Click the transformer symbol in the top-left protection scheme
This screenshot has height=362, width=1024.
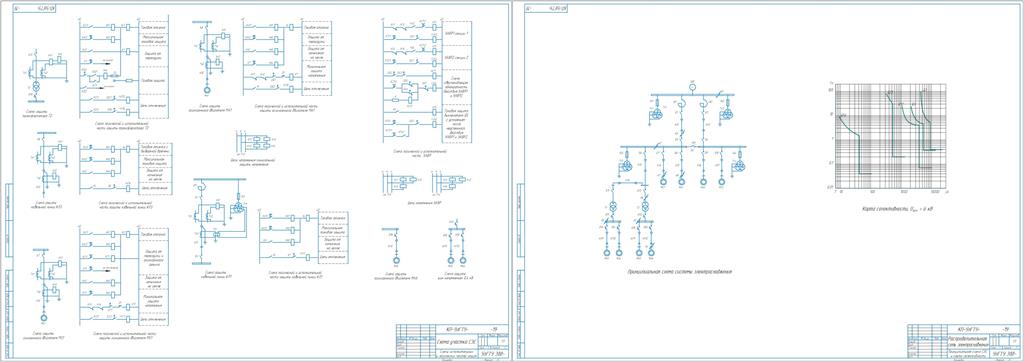pyautogui.click(x=37, y=87)
